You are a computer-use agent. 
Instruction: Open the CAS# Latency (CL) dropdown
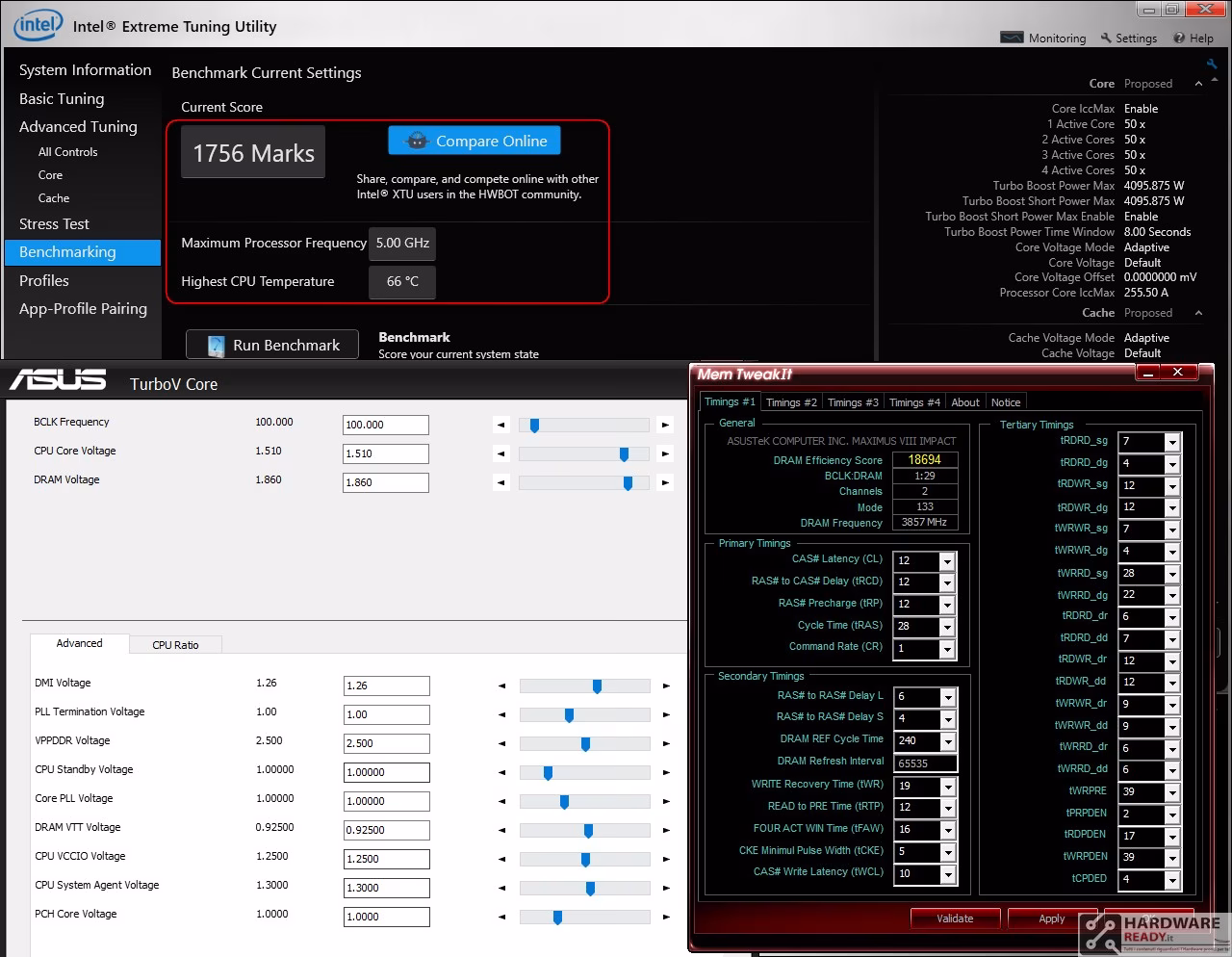coord(947,561)
